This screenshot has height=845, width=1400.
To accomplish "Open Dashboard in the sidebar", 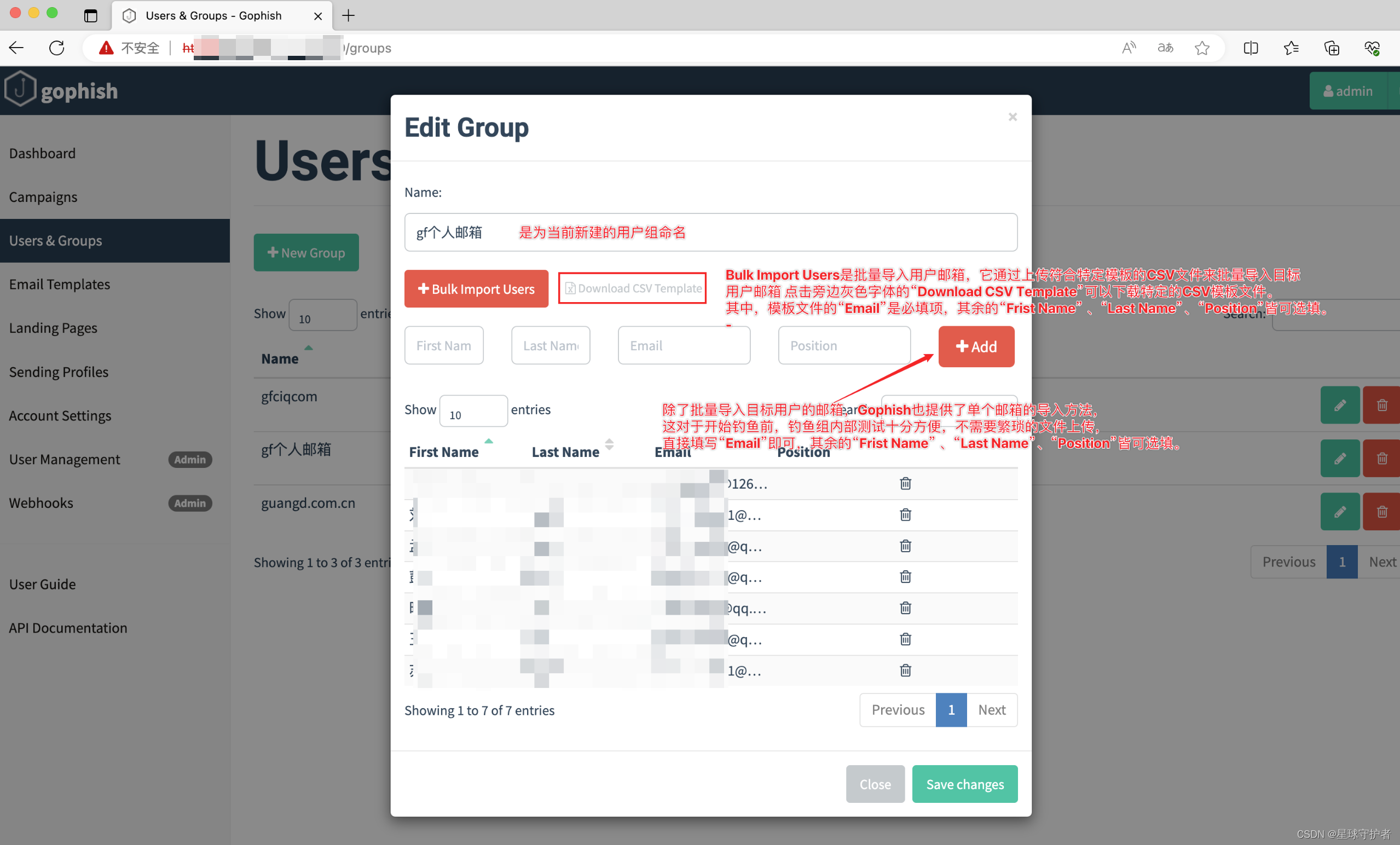I will [x=42, y=153].
